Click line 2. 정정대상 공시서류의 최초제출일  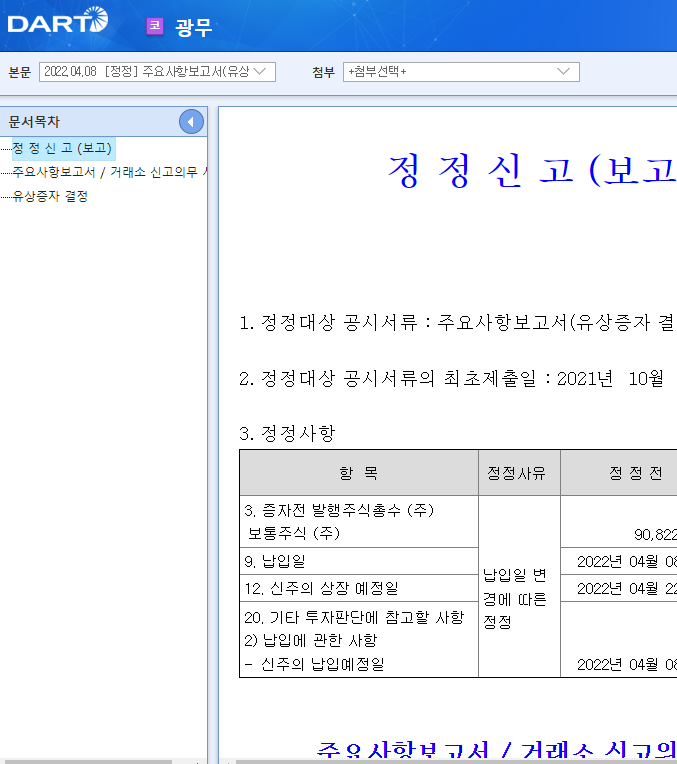[x=452, y=378]
